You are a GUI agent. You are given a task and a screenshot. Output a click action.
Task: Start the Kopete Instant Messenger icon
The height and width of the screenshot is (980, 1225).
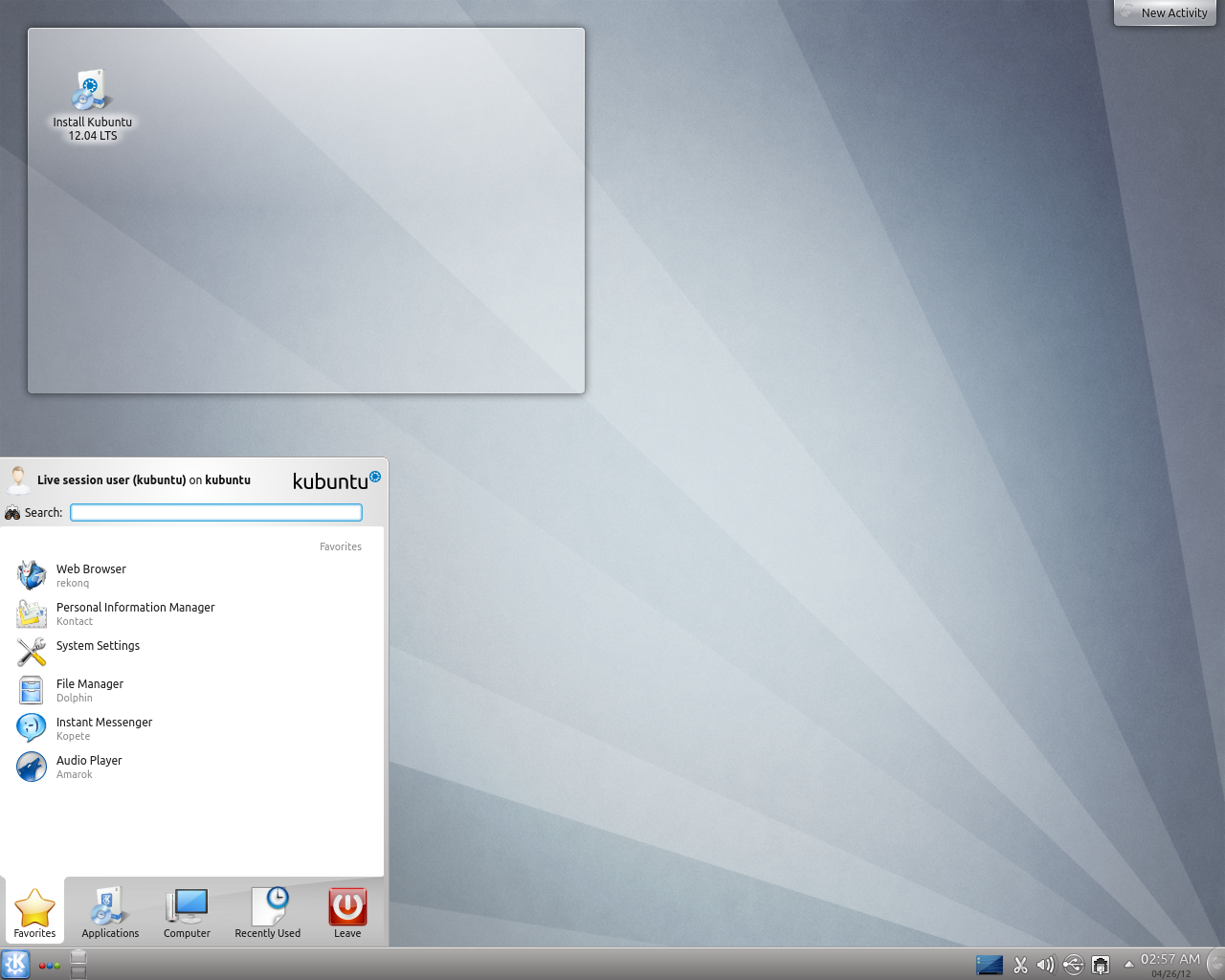point(32,728)
